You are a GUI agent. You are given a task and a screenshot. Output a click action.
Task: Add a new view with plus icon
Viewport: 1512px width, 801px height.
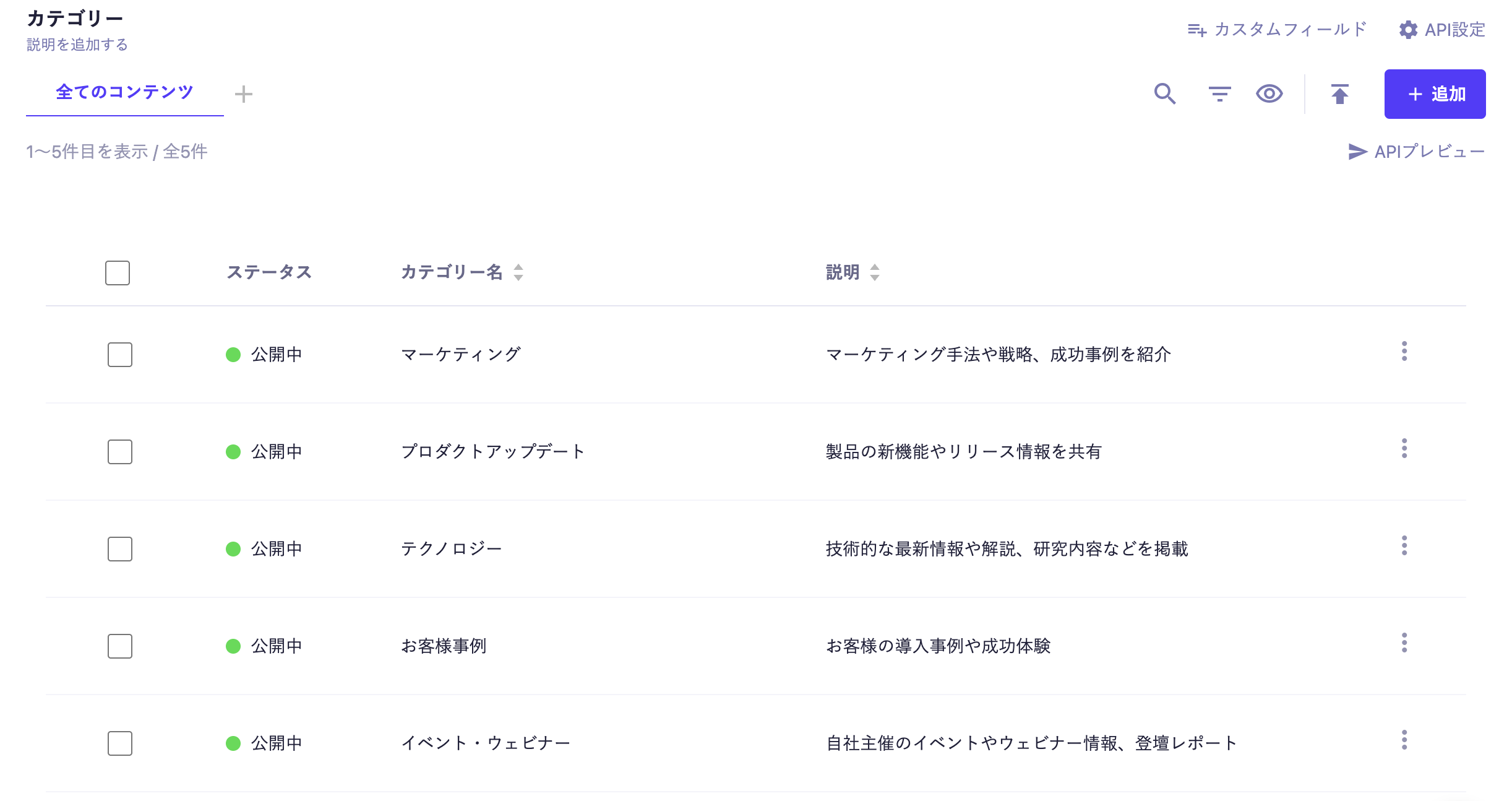[x=244, y=94]
